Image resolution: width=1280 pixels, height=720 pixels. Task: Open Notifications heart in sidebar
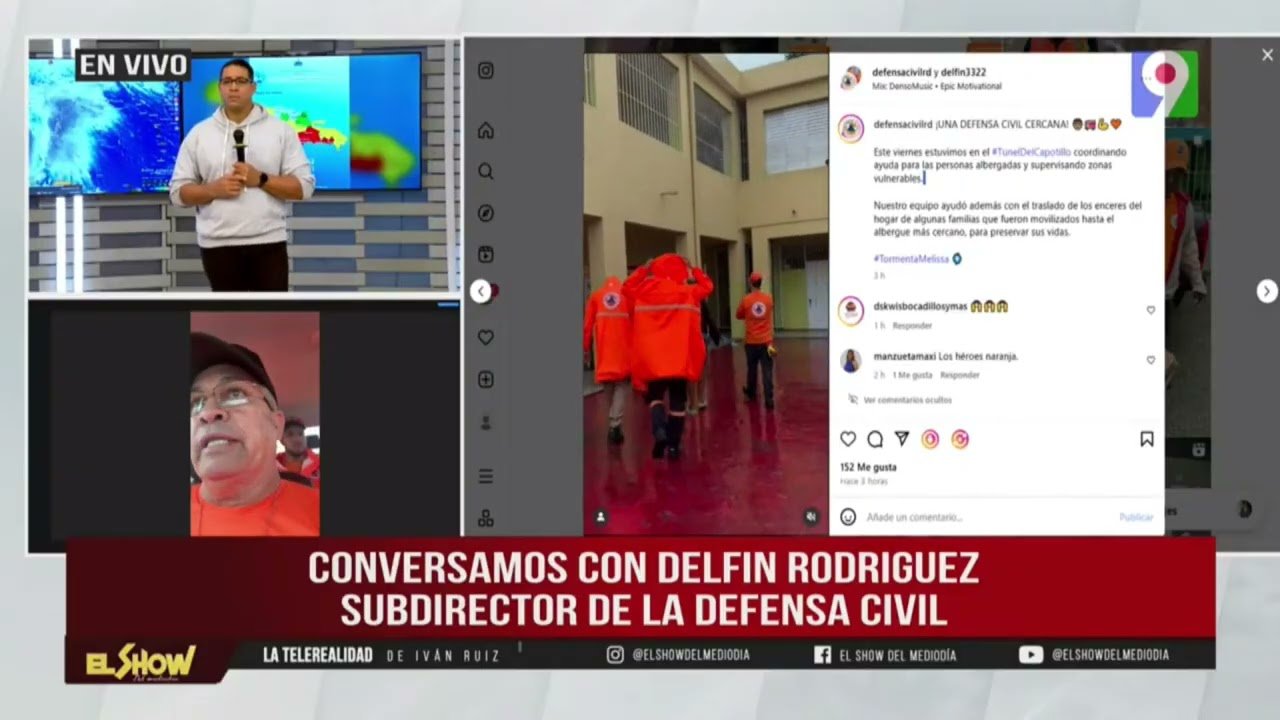pyautogui.click(x=486, y=338)
